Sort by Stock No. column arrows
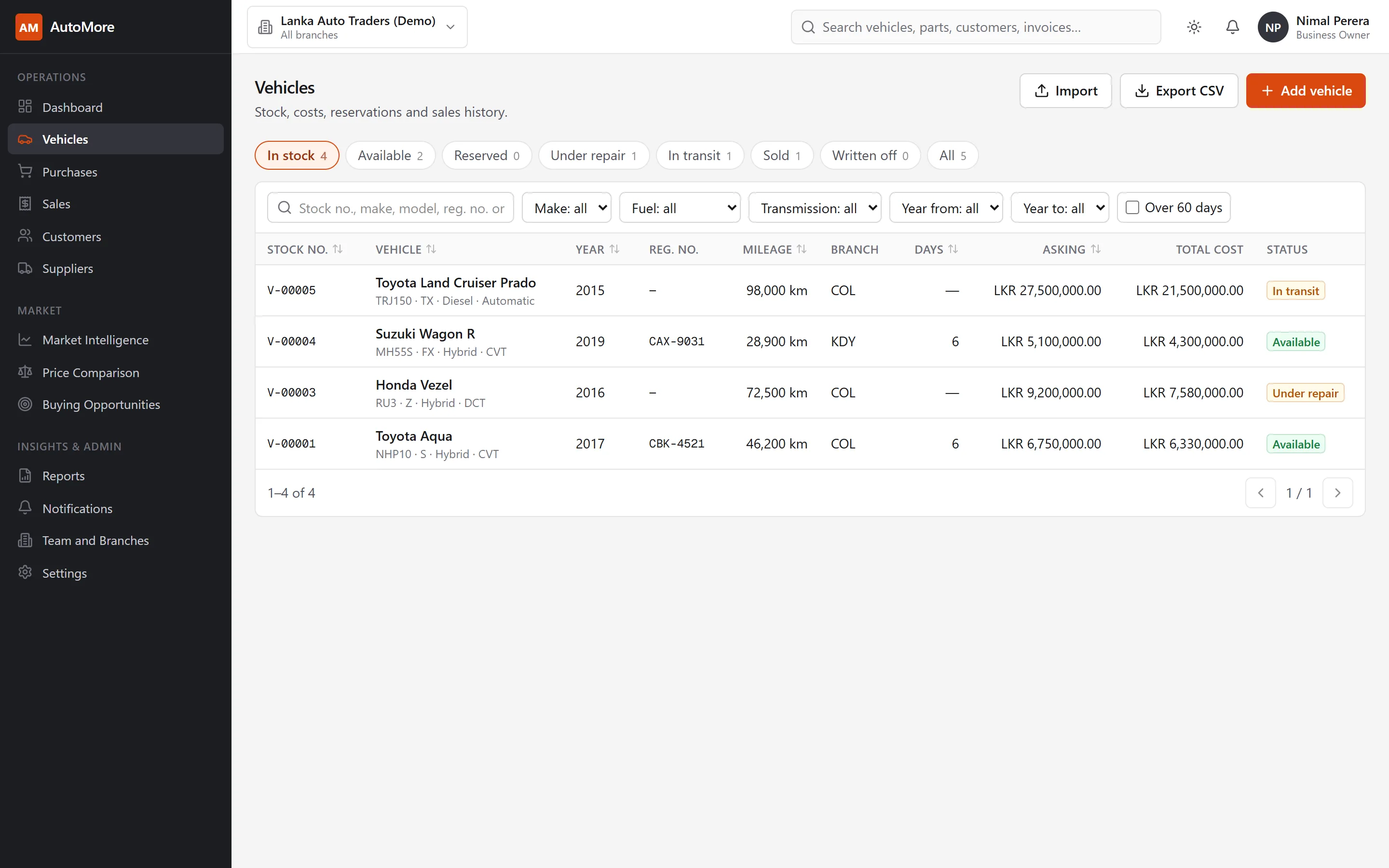This screenshot has height=868, width=1389. [x=338, y=249]
